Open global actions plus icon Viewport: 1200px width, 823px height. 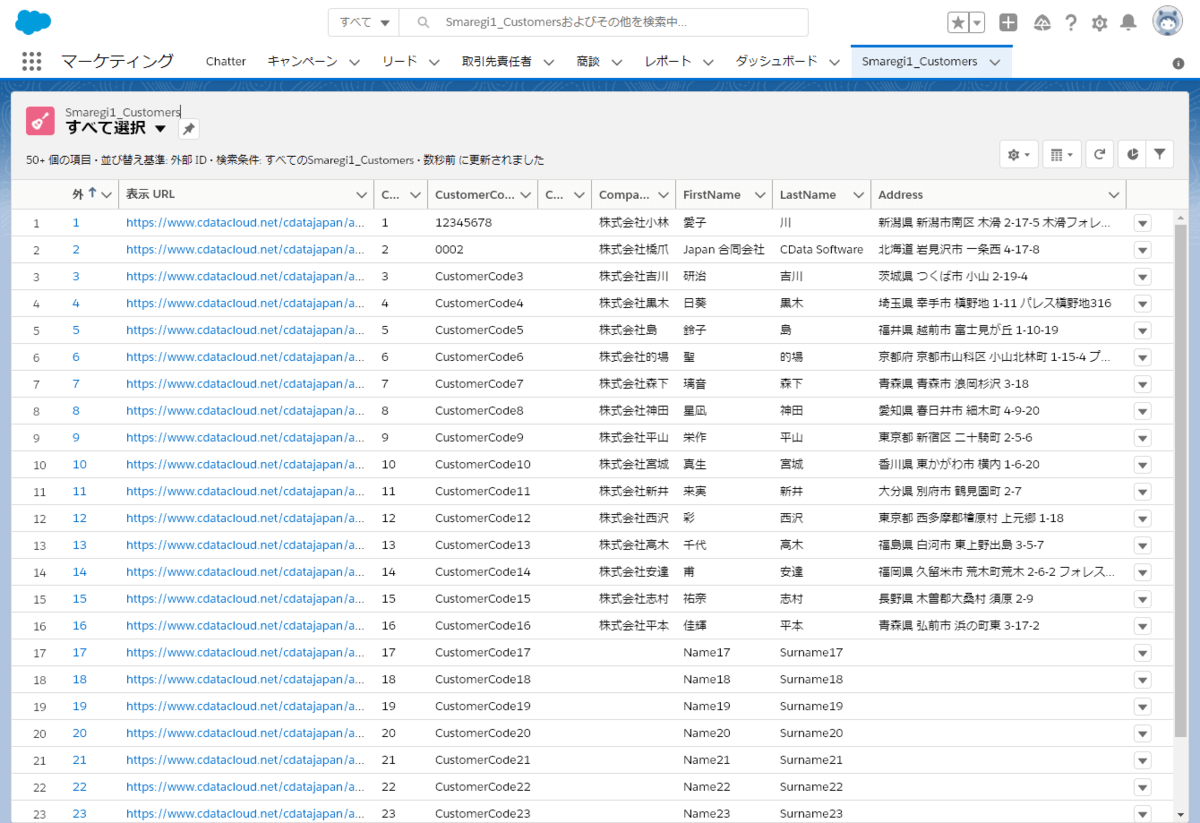click(x=1008, y=22)
